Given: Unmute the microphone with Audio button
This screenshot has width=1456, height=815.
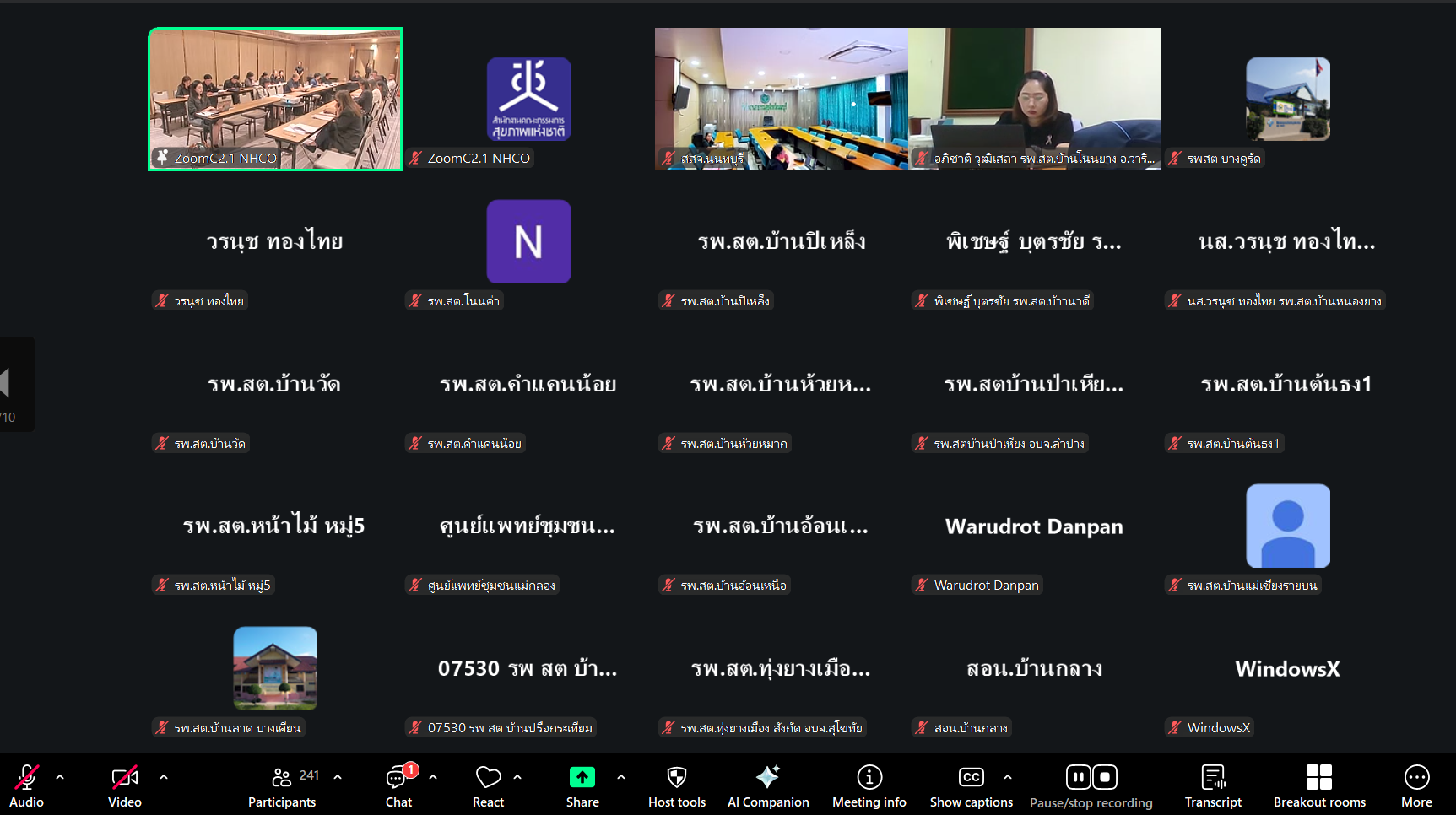Looking at the screenshot, I should point(26,777).
